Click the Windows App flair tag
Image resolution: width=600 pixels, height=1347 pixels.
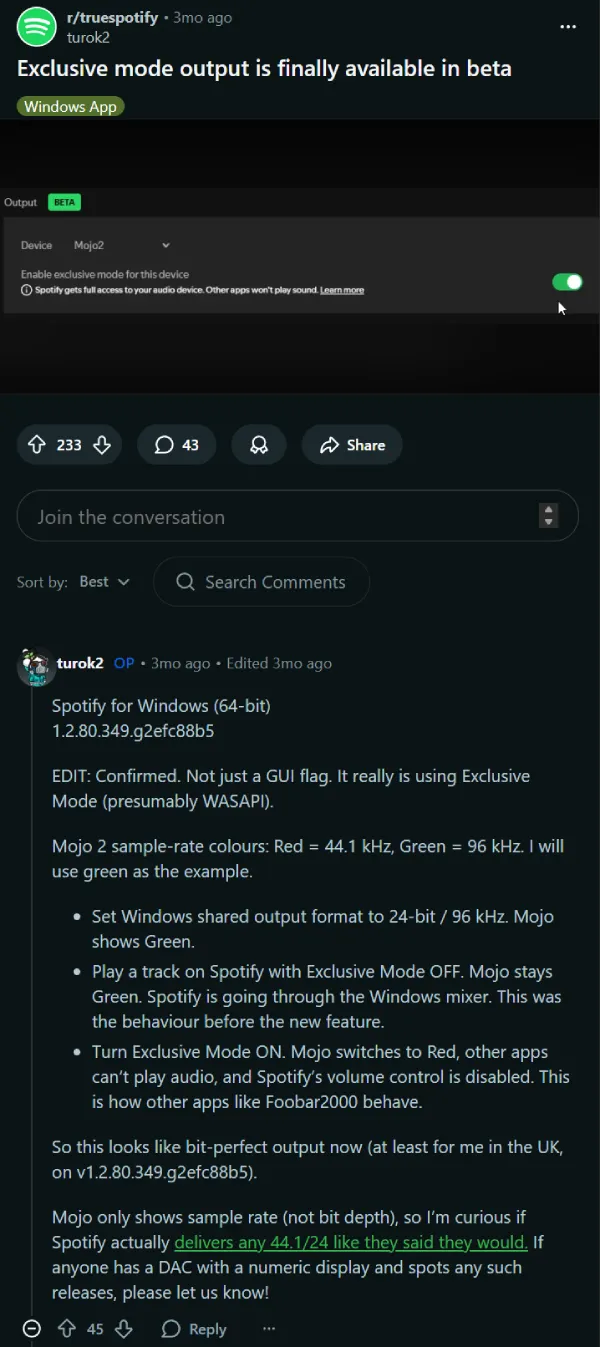70,106
